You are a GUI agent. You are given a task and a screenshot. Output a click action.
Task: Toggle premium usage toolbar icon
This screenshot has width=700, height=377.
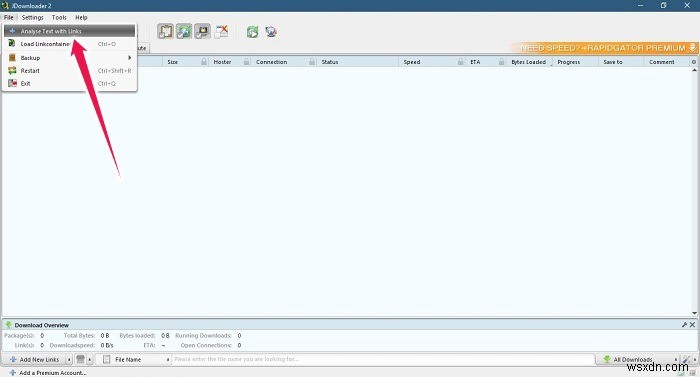point(202,31)
